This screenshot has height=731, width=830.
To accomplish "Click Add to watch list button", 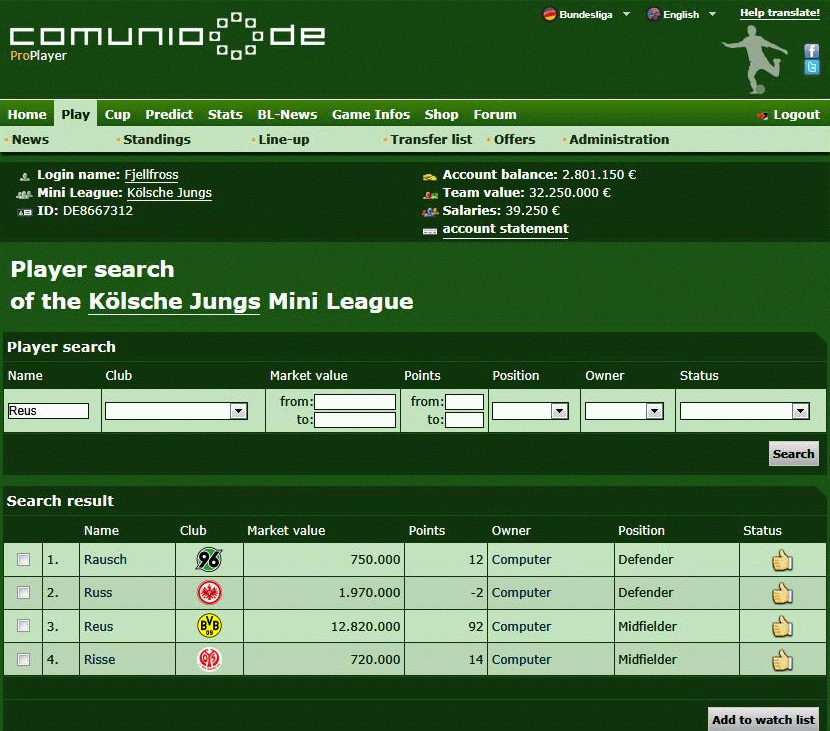I will point(763,719).
